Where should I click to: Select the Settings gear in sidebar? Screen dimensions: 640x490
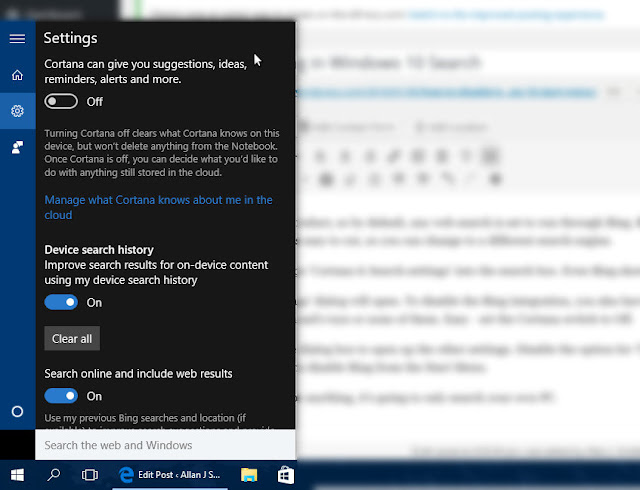coord(17,111)
